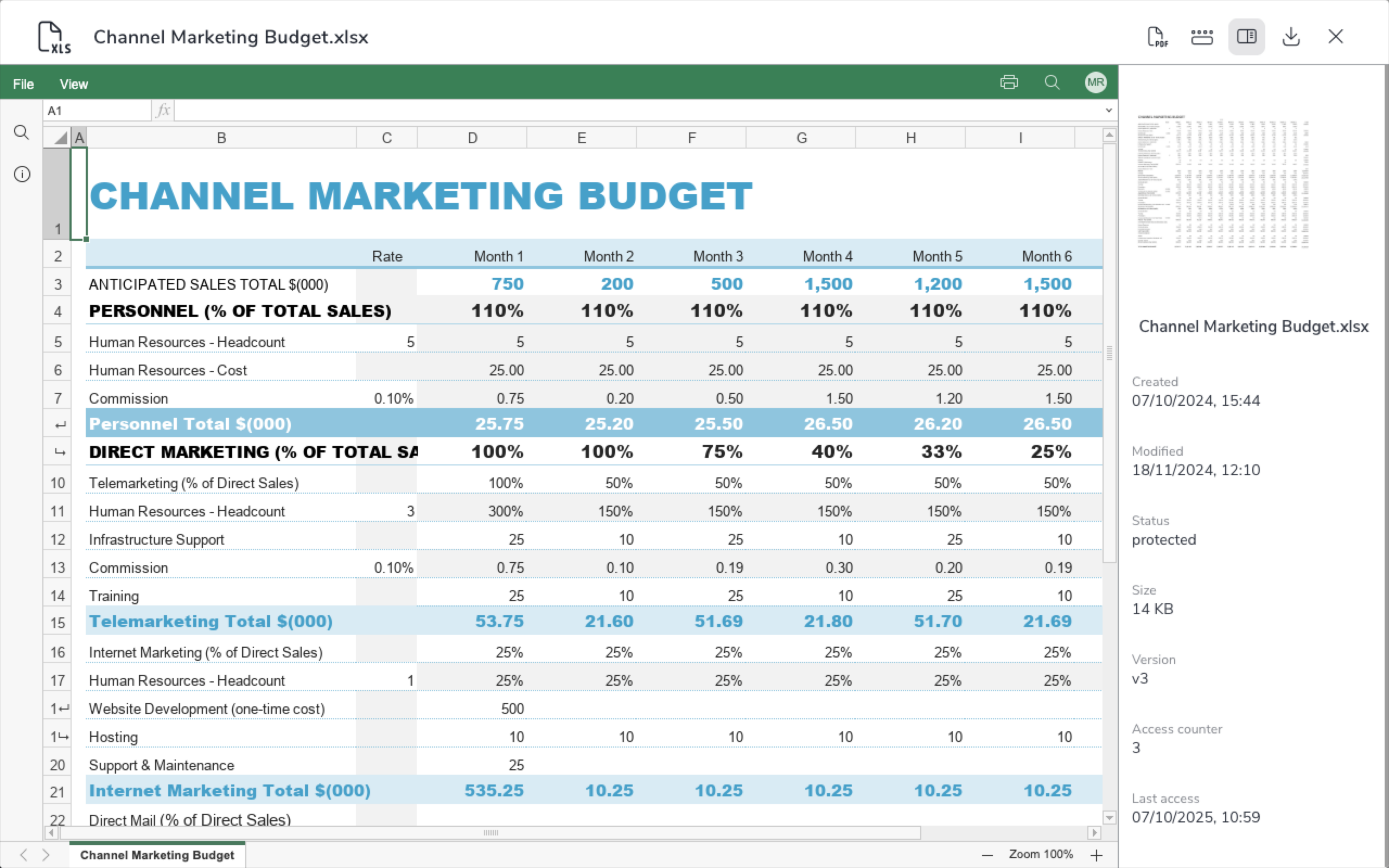Export file using the PDF icon
Viewport: 1389px width, 868px height.
click(x=1157, y=37)
